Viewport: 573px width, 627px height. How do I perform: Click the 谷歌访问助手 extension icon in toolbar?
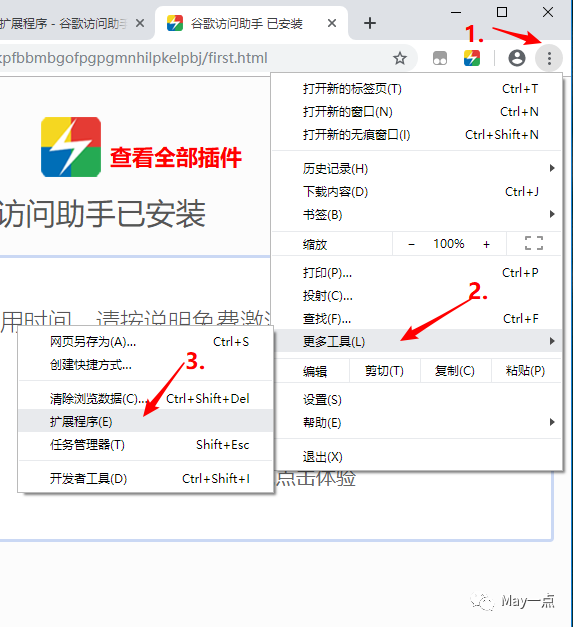click(472, 58)
